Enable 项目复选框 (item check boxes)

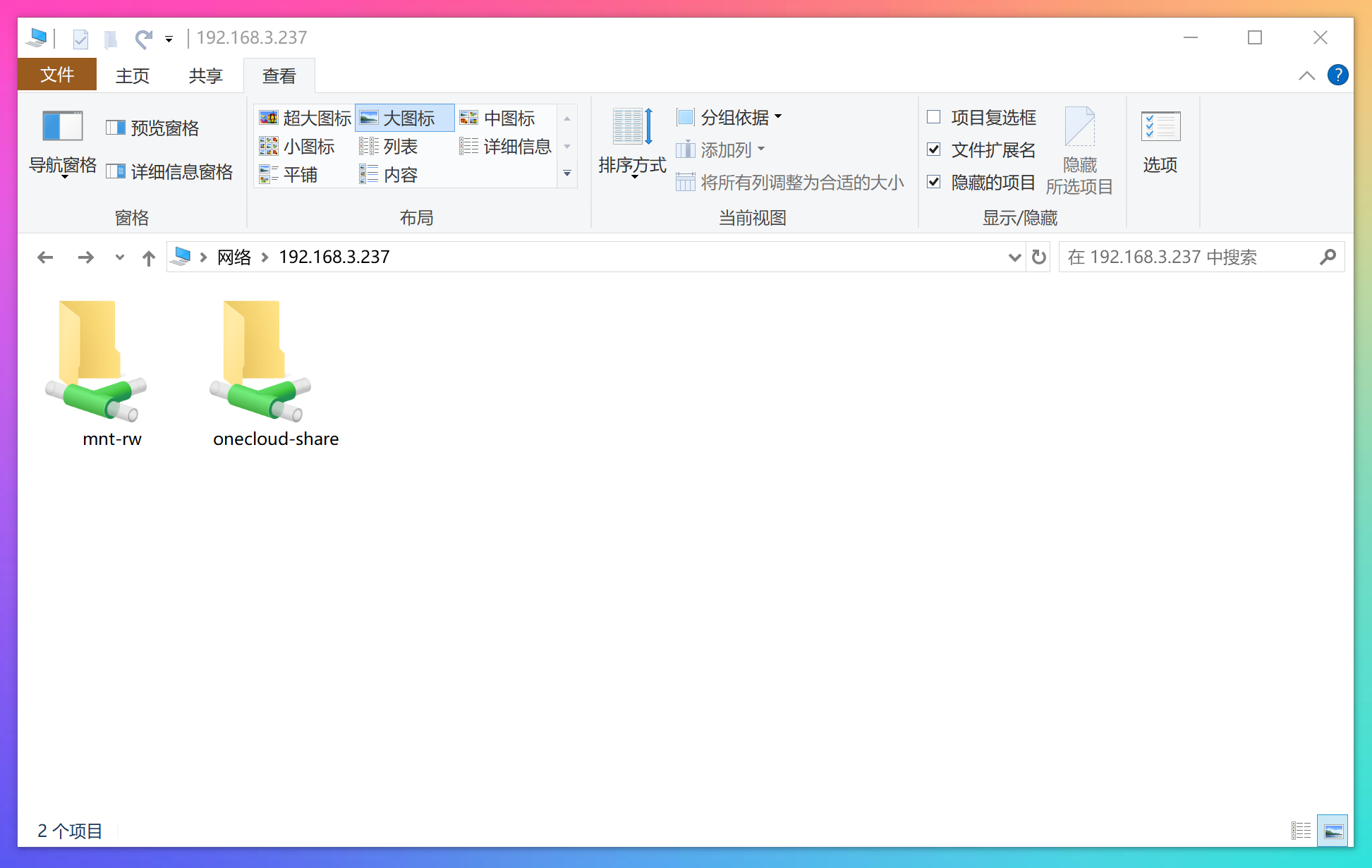click(934, 117)
